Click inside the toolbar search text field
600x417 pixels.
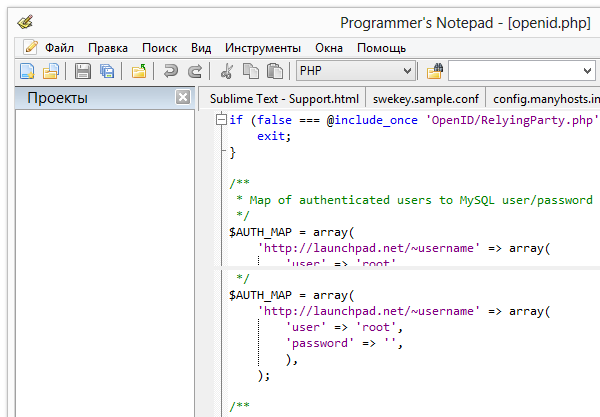click(515, 71)
